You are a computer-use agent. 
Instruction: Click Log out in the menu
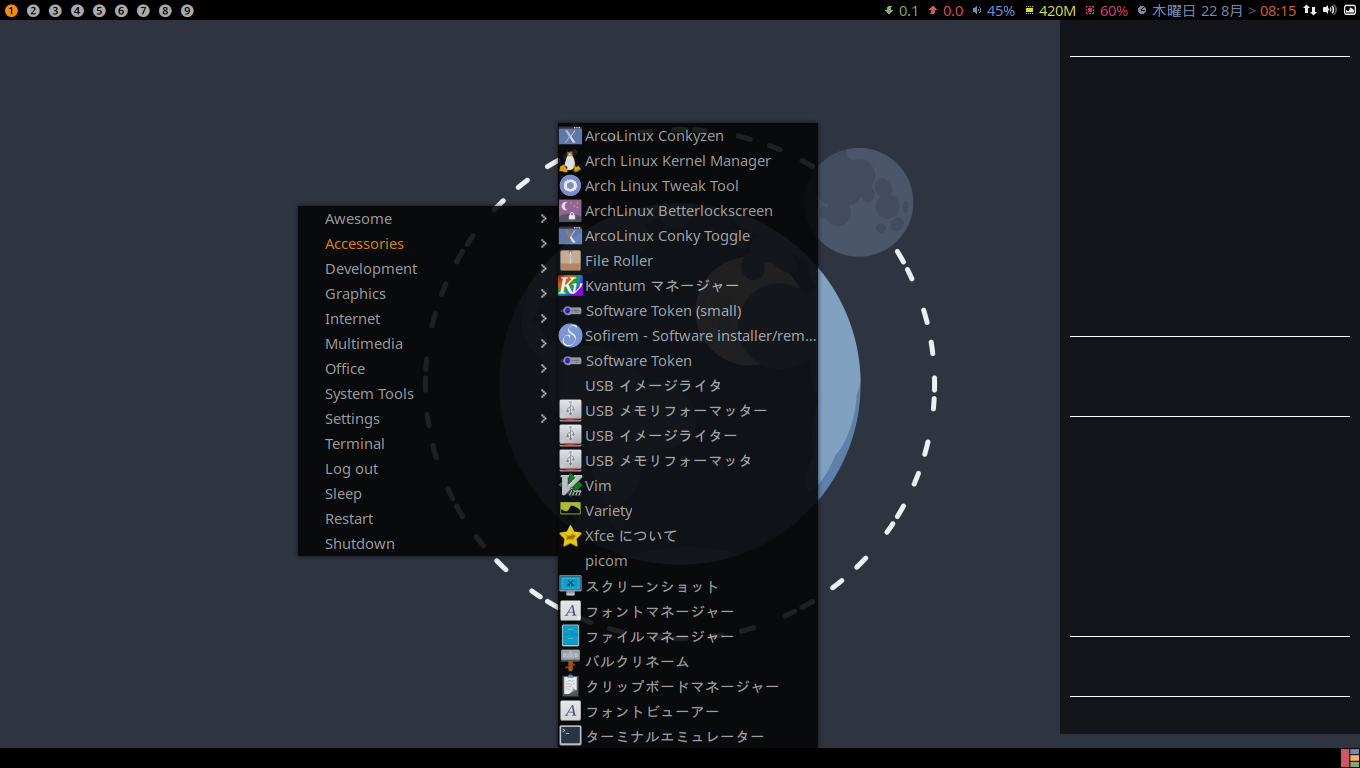351,469
